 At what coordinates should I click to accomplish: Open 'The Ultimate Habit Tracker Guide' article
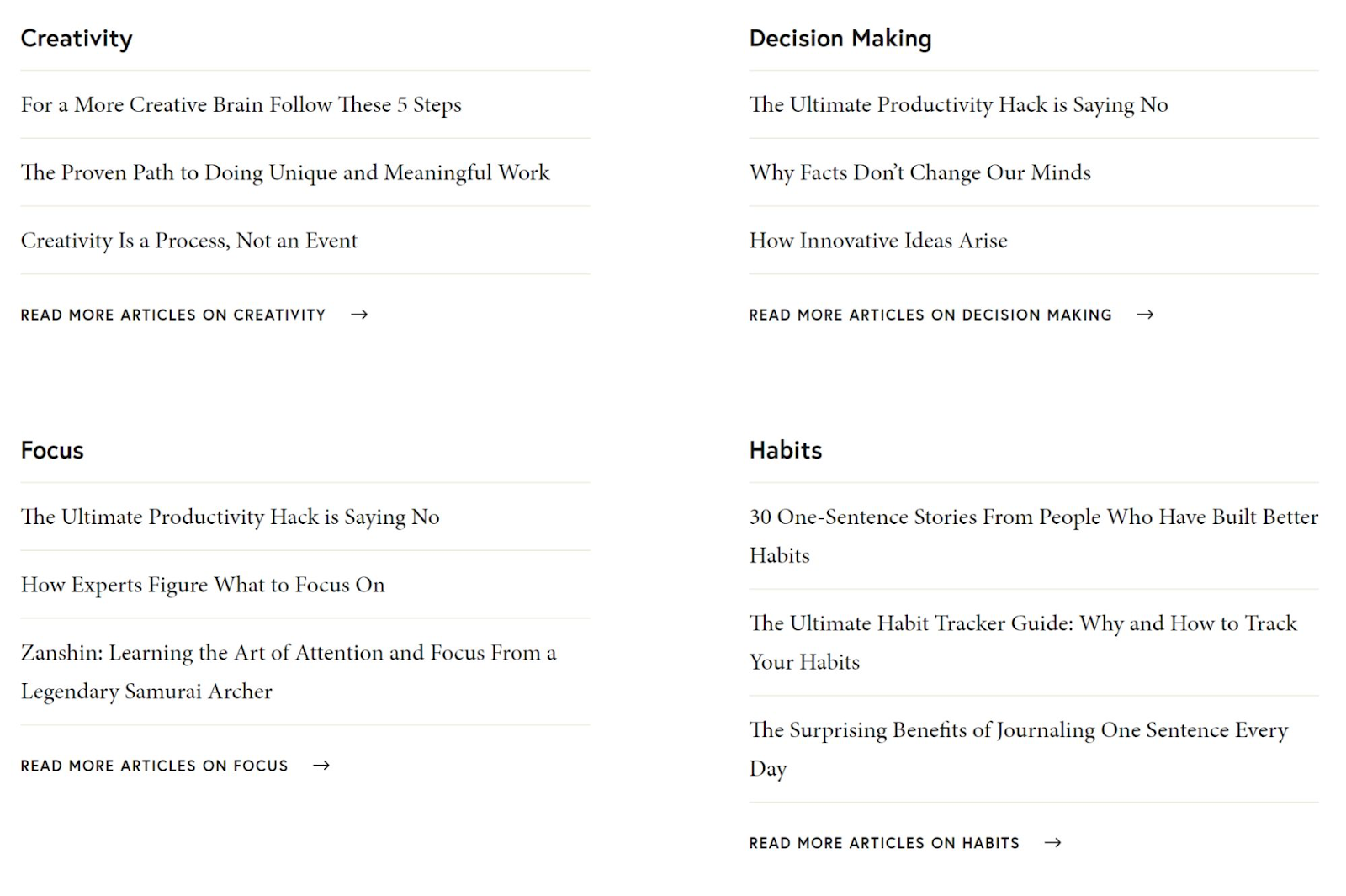click(x=1022, y=642)
